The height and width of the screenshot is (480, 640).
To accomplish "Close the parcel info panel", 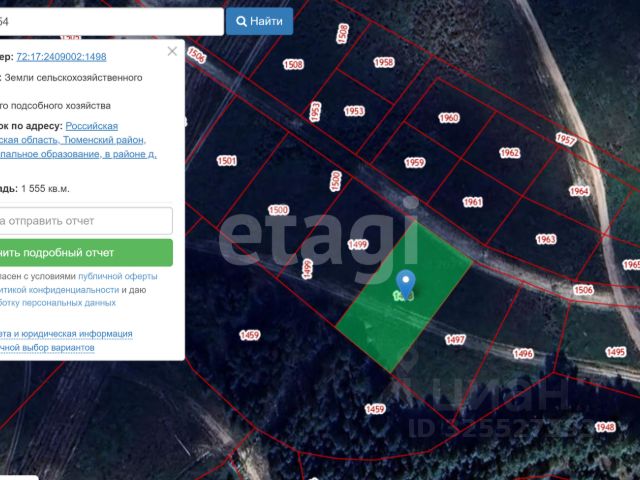I will [x=172, y=51].
